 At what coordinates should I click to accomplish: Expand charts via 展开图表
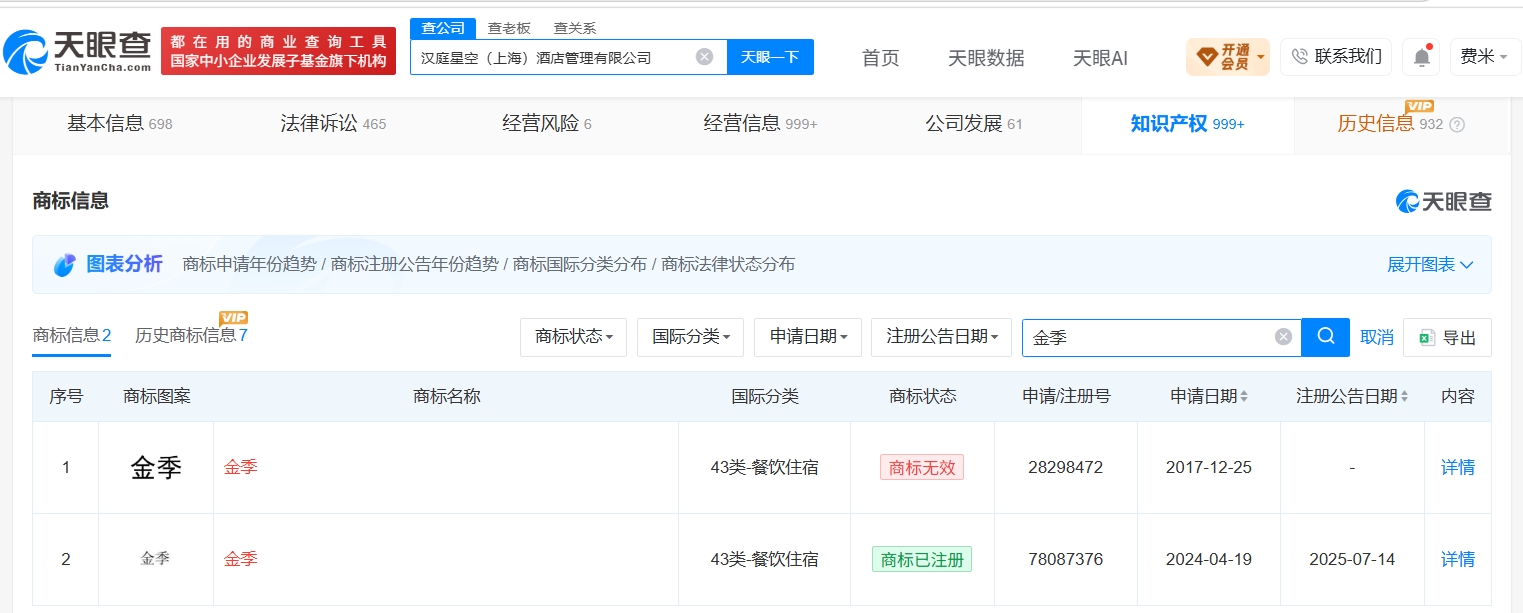point(1430,265)
